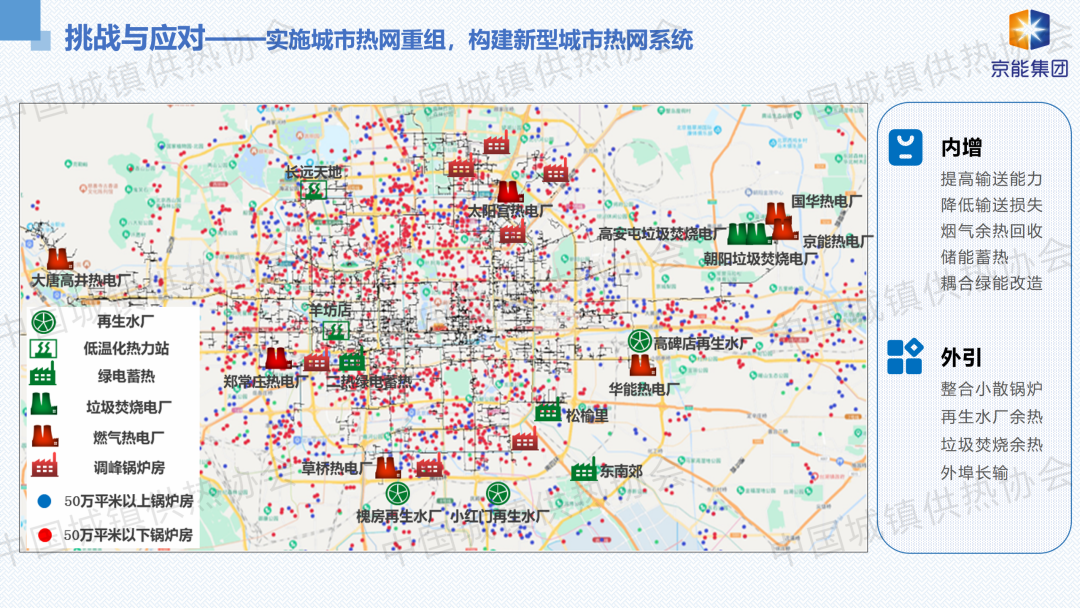1080x608 pixels.
Task: Click the 提高输送能力 text item
Action: [991, 179]
